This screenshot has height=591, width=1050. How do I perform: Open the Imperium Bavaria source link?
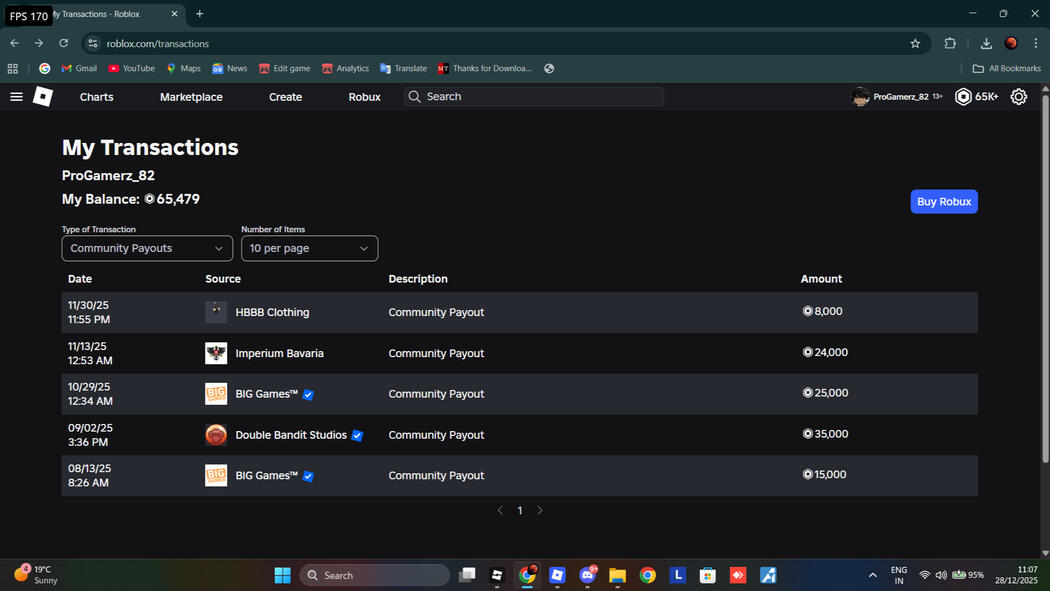tap(279, 353)
